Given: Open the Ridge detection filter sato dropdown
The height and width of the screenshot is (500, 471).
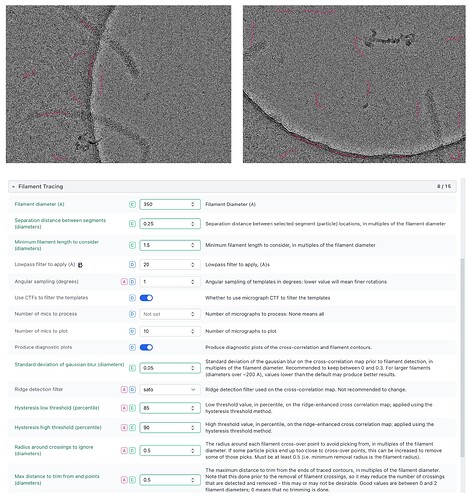Looking at the screenshot, I should coord(170,389).
